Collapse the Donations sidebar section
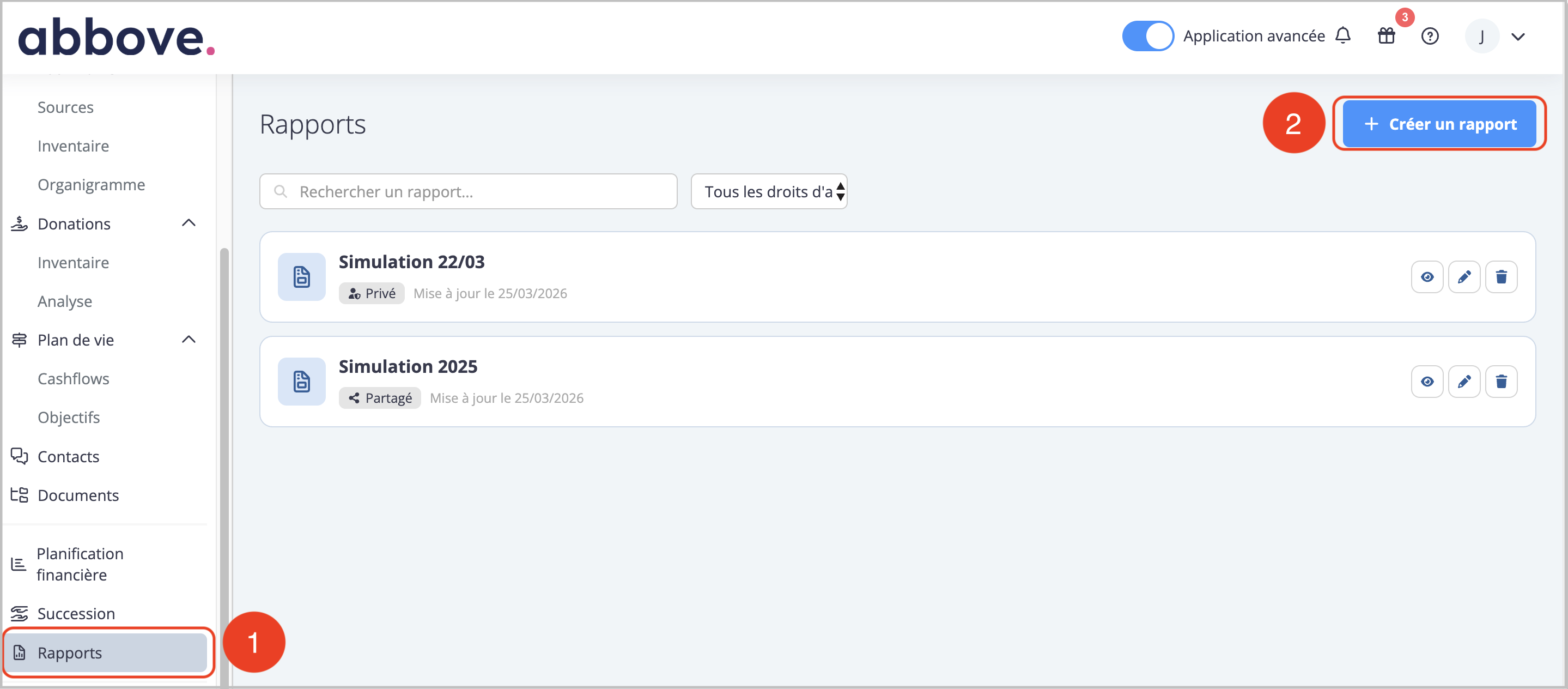The image size is (1568, 689). 189,223
